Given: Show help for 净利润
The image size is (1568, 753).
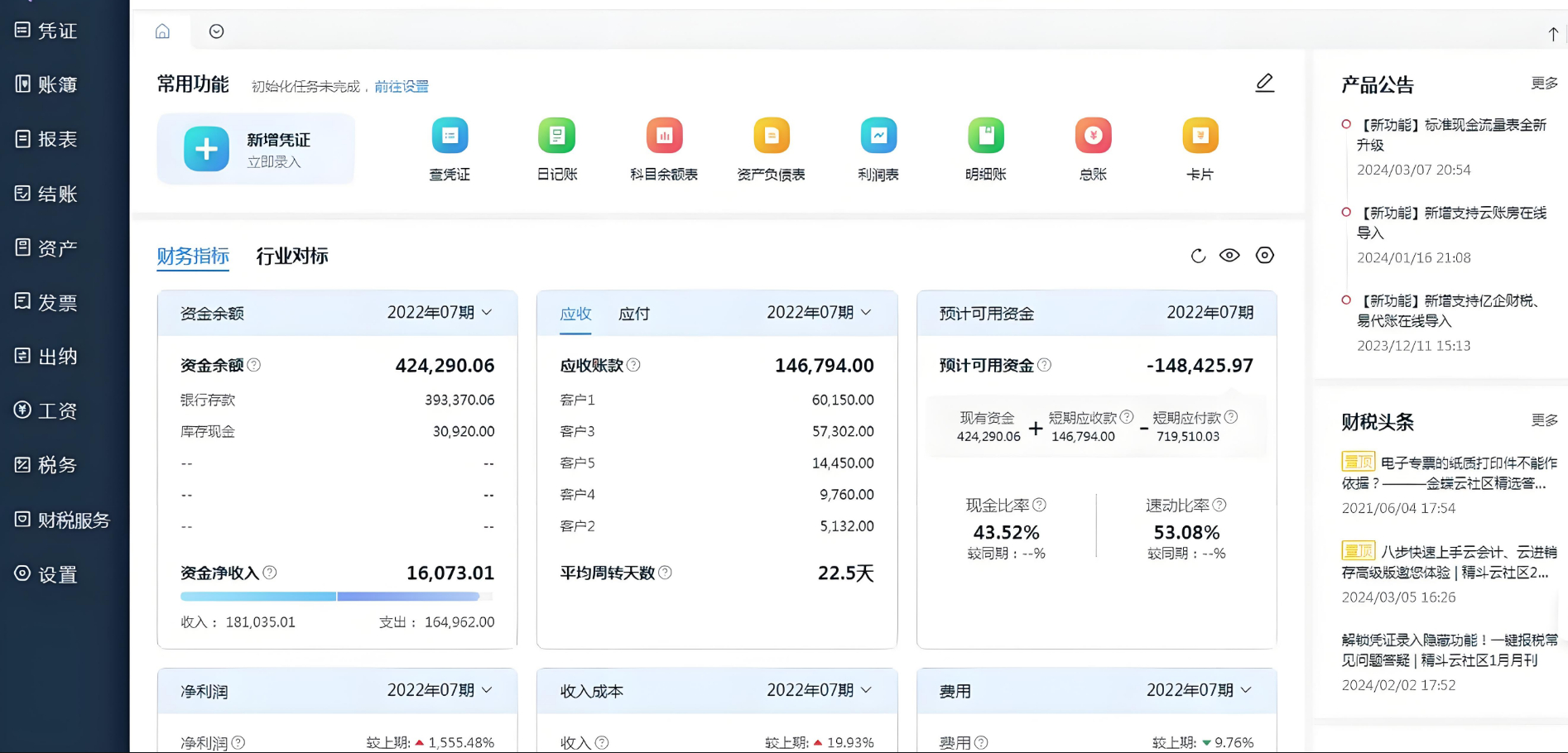Looking at the screenshot, I should click(x=238, y=742).
